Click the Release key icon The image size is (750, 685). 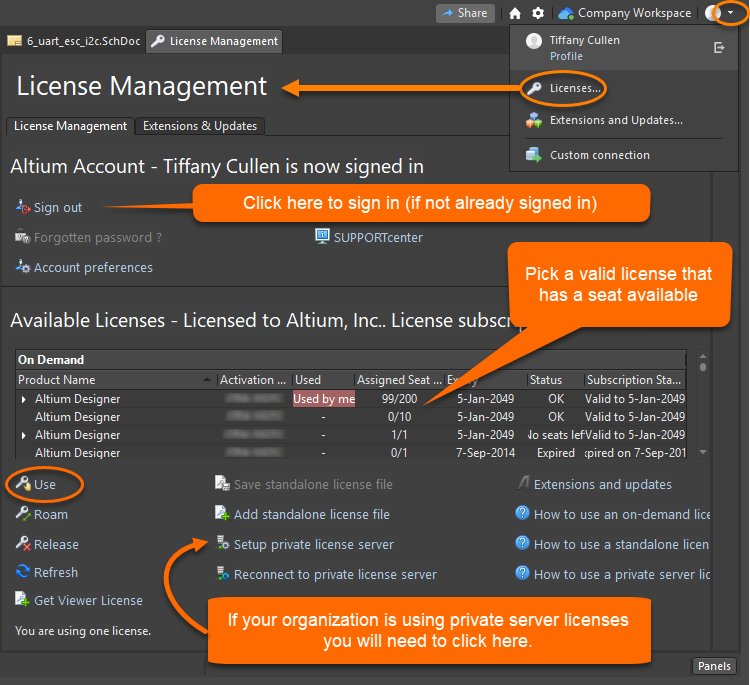click(x=23, y=543)
